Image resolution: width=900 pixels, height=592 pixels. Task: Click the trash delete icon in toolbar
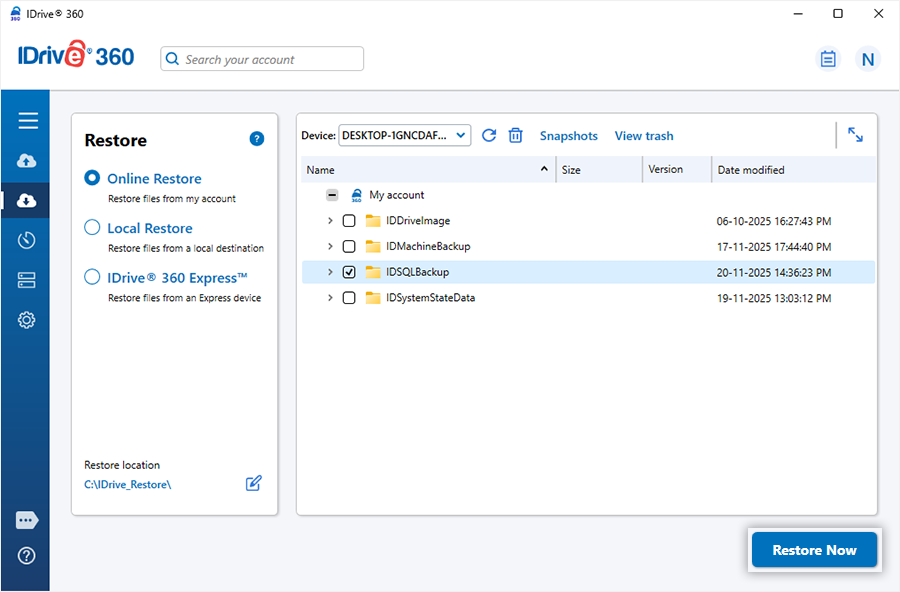point(516,135)
